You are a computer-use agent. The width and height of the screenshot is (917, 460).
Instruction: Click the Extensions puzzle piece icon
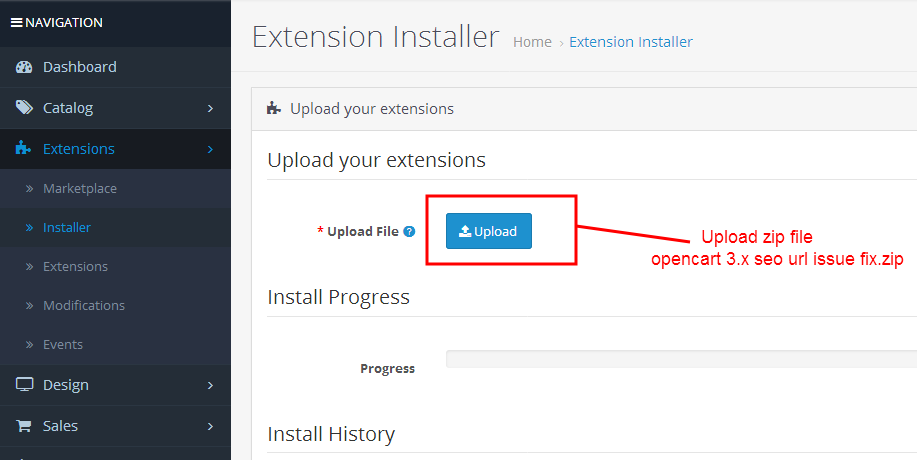coord(23,148)
